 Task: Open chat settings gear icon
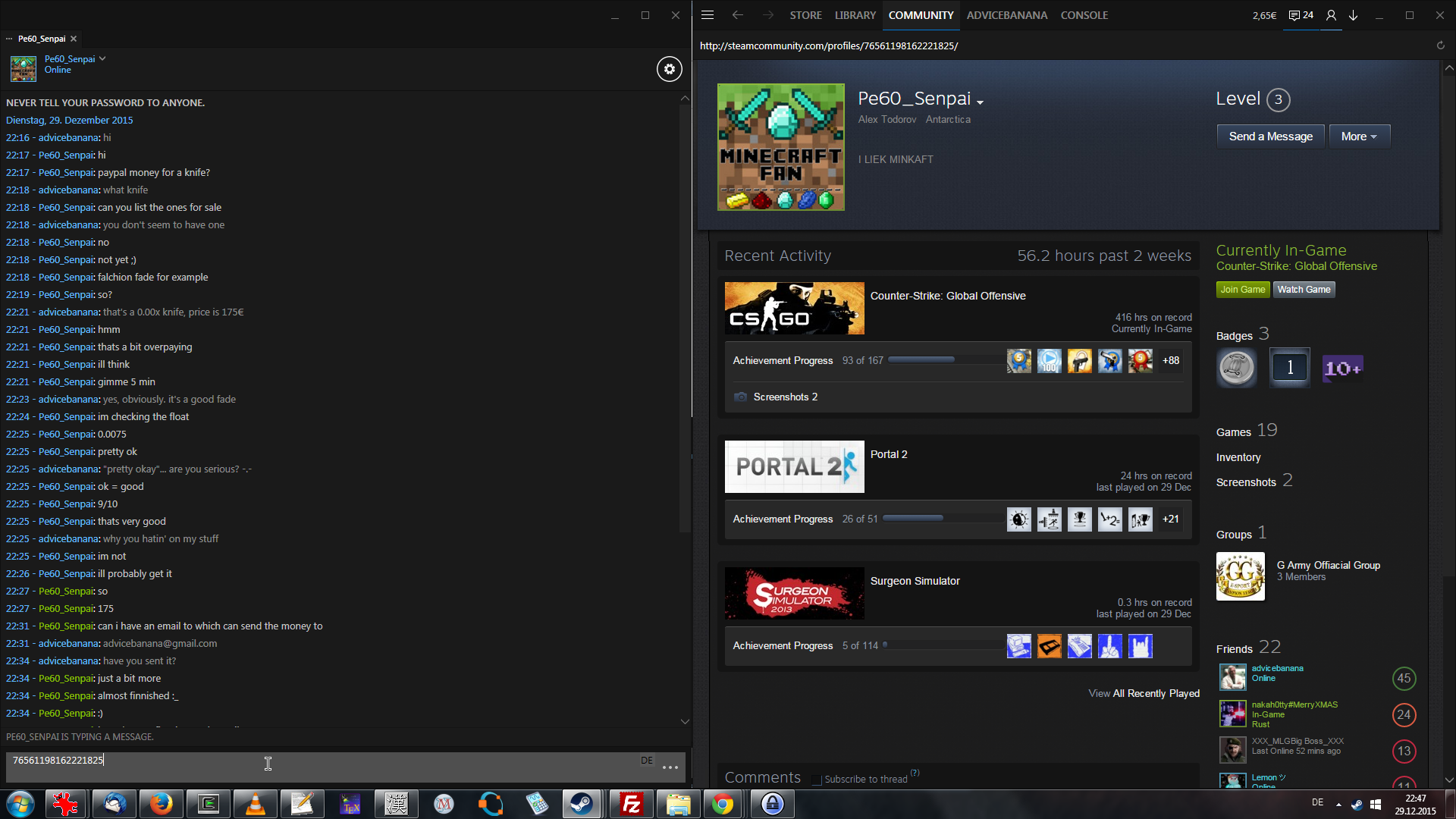click(x=669, y=69)
